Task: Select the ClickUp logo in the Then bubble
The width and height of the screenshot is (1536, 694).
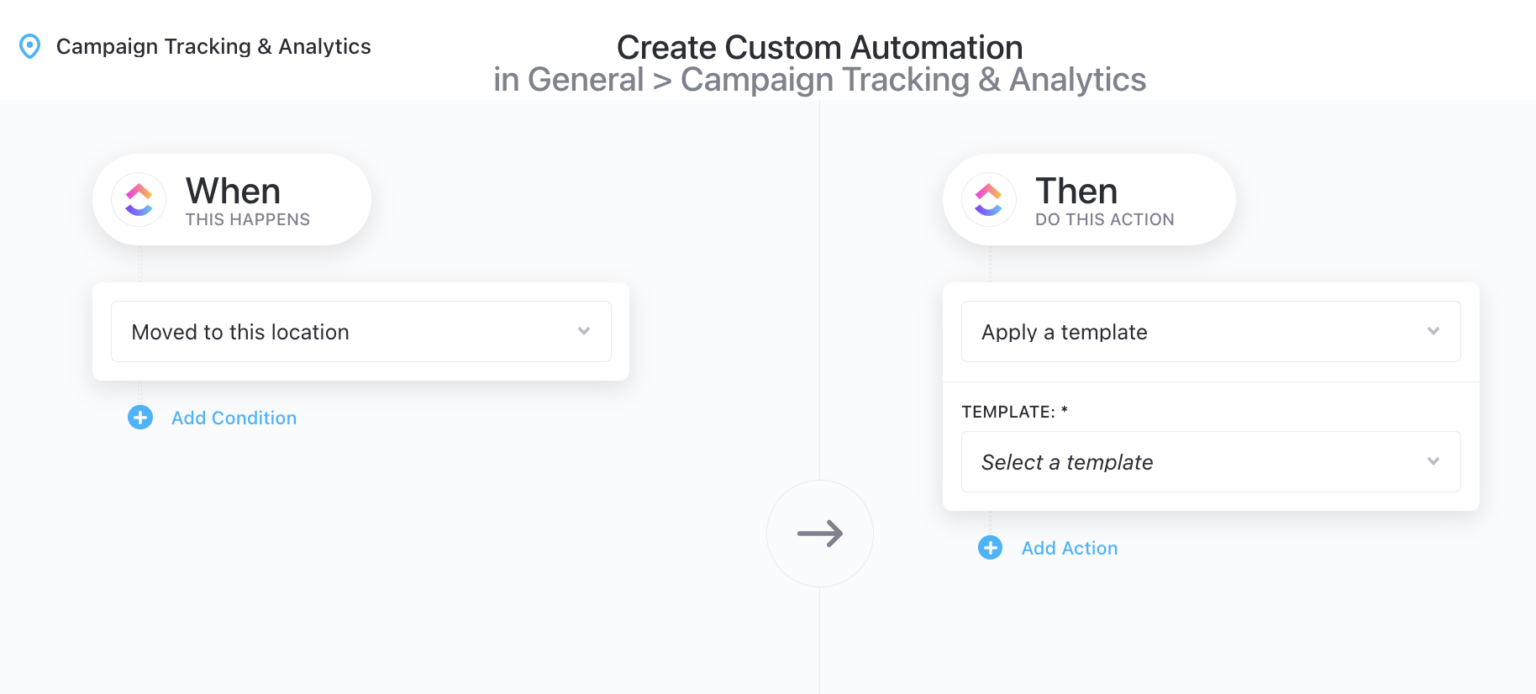Action: coord(988,199)
